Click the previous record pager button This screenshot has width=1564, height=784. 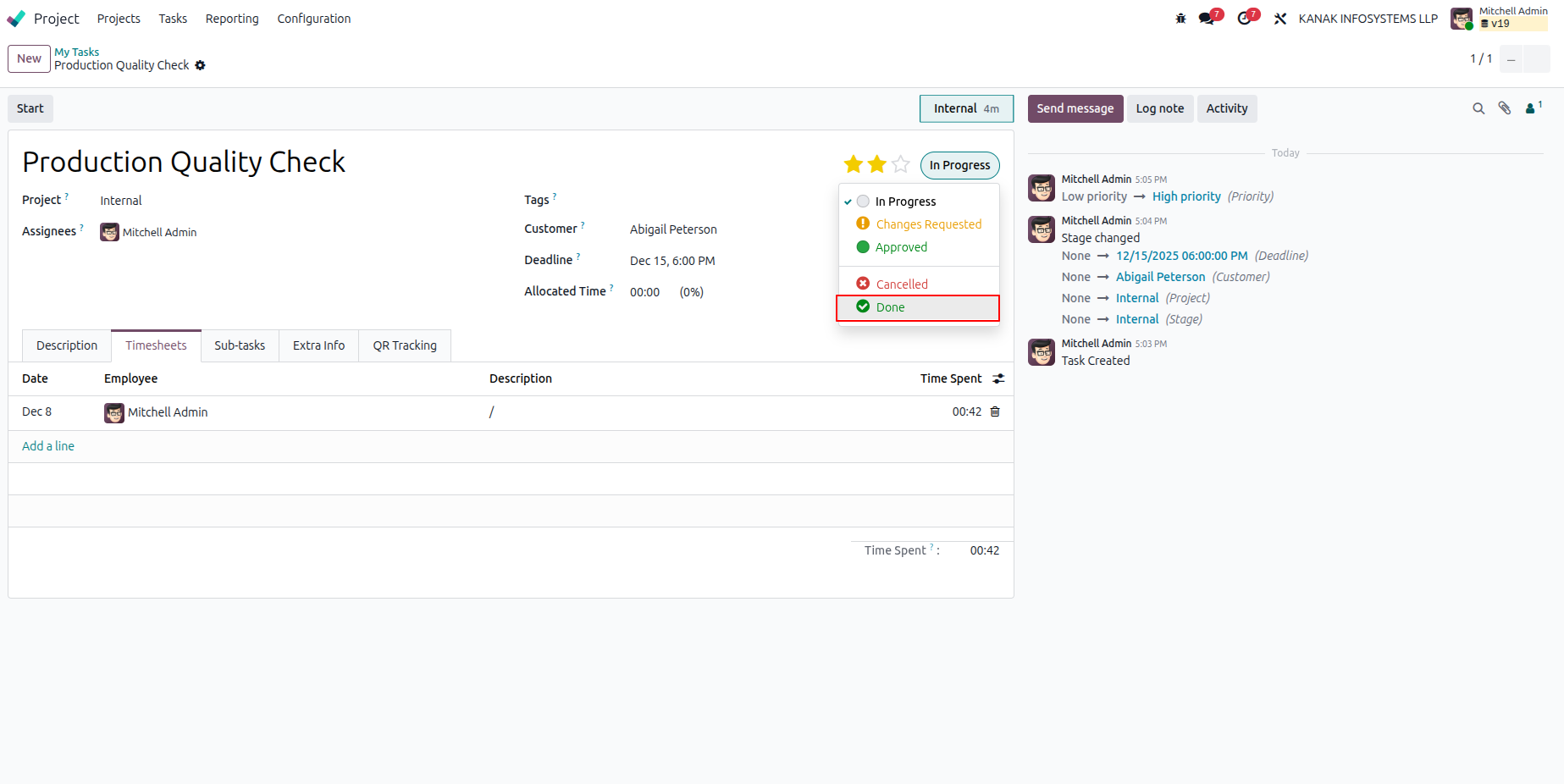(1511, 59)
